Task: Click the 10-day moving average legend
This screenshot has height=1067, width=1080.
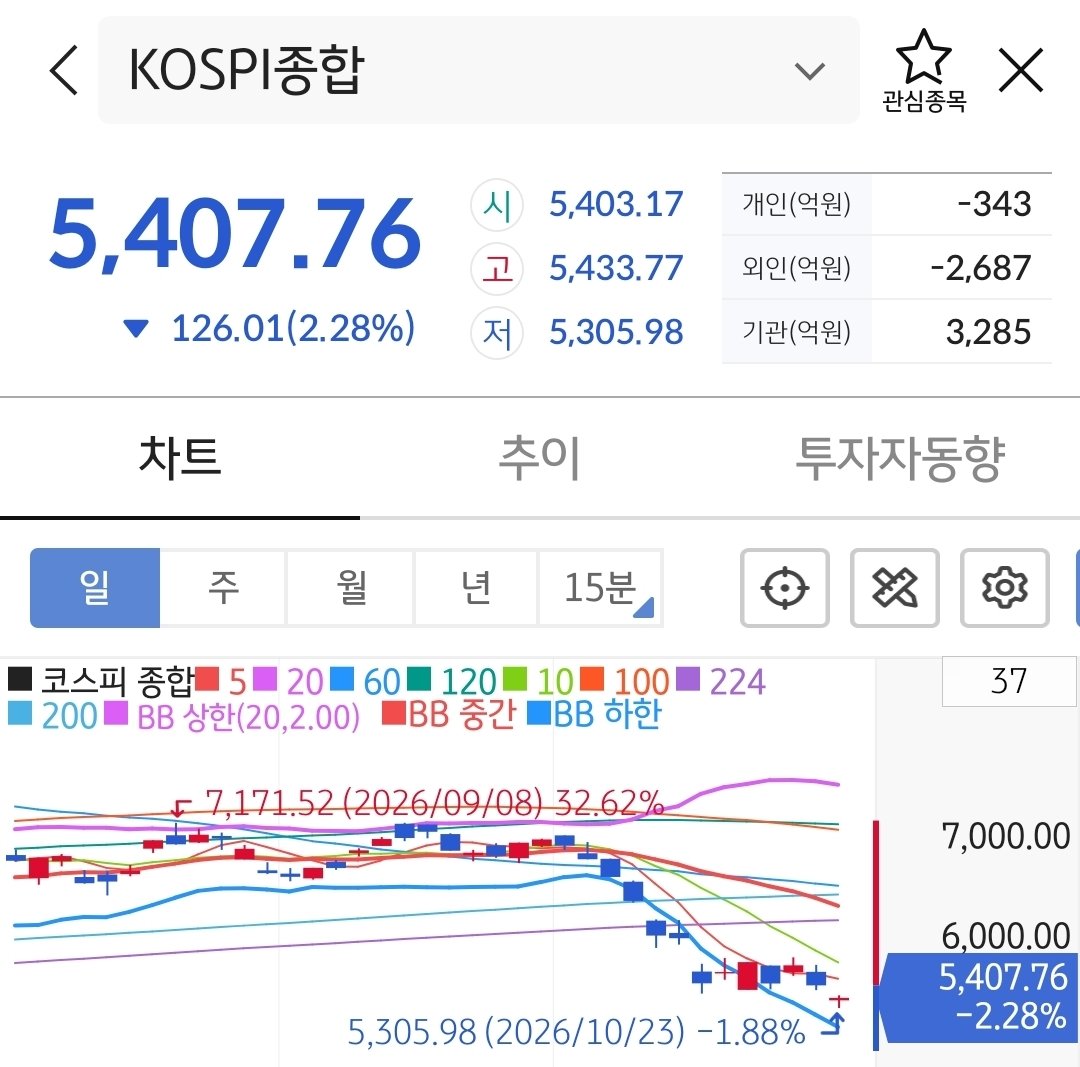Action: coord(538,681)
